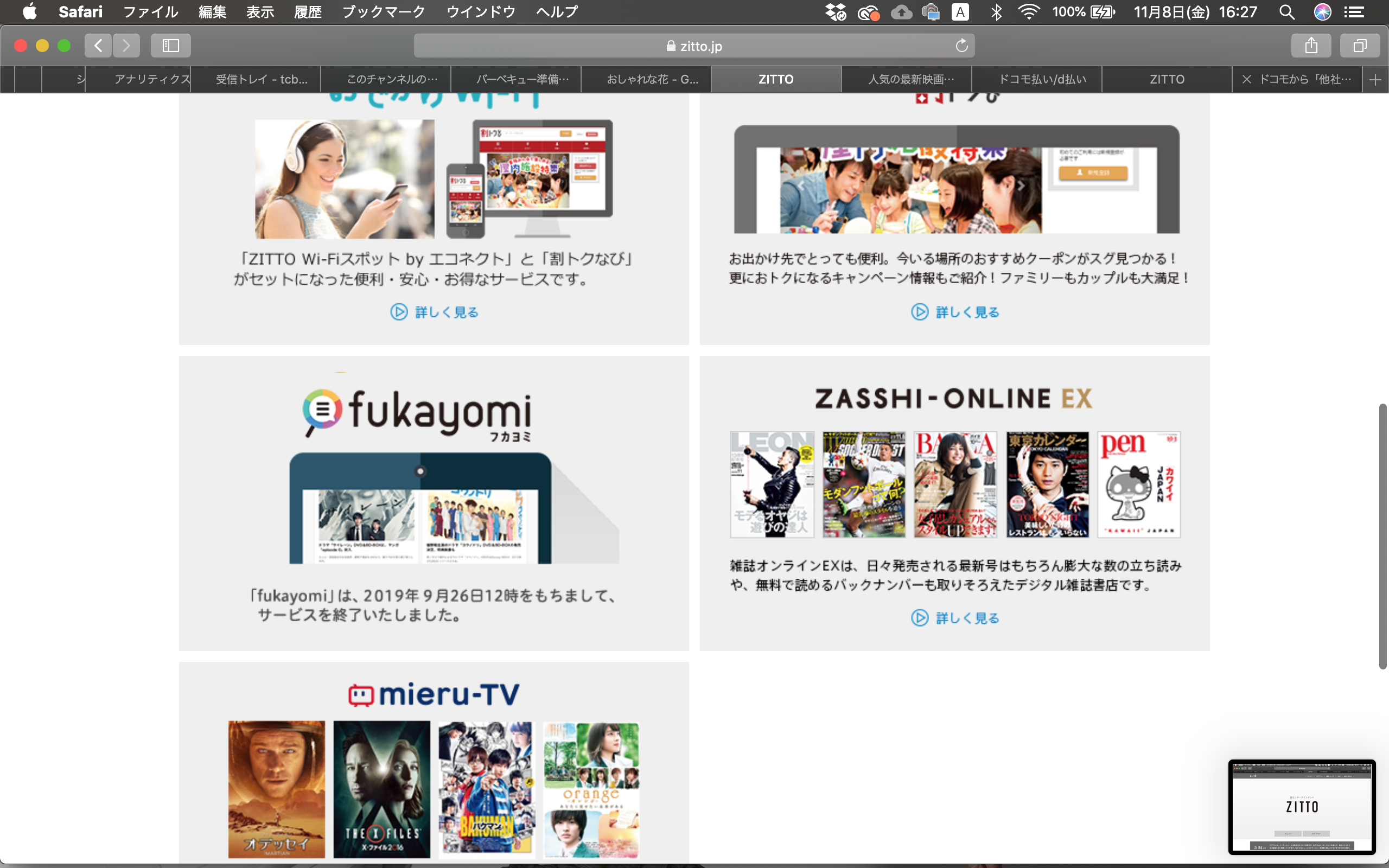1389x868 pixels.
Task: Click the X-Files movie poster
Action: [x=381, y=789]
